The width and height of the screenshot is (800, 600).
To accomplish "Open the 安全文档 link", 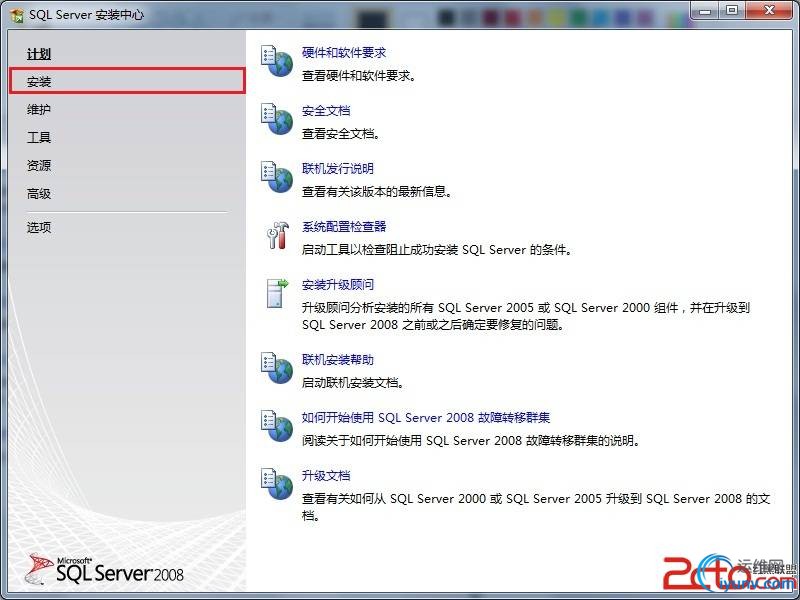I will click(326, 111).
